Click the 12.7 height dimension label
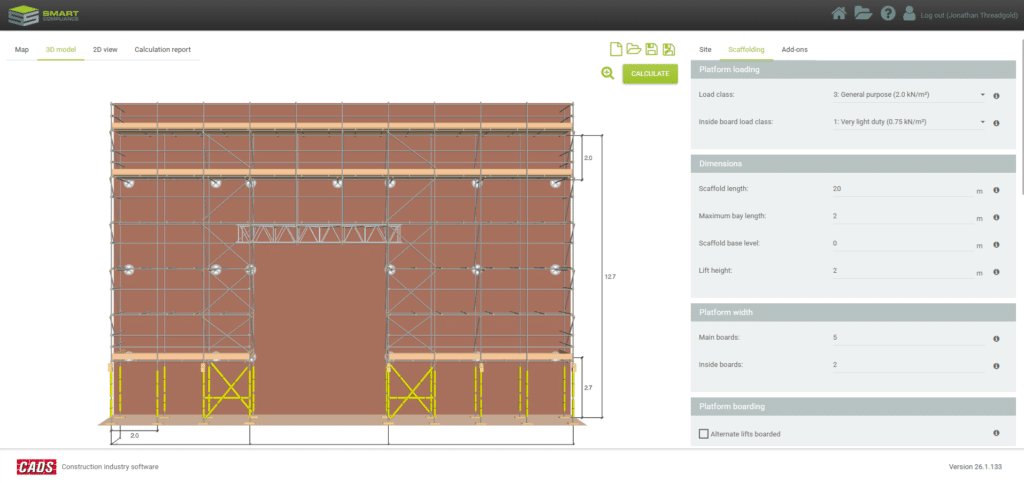 (610, 277)
